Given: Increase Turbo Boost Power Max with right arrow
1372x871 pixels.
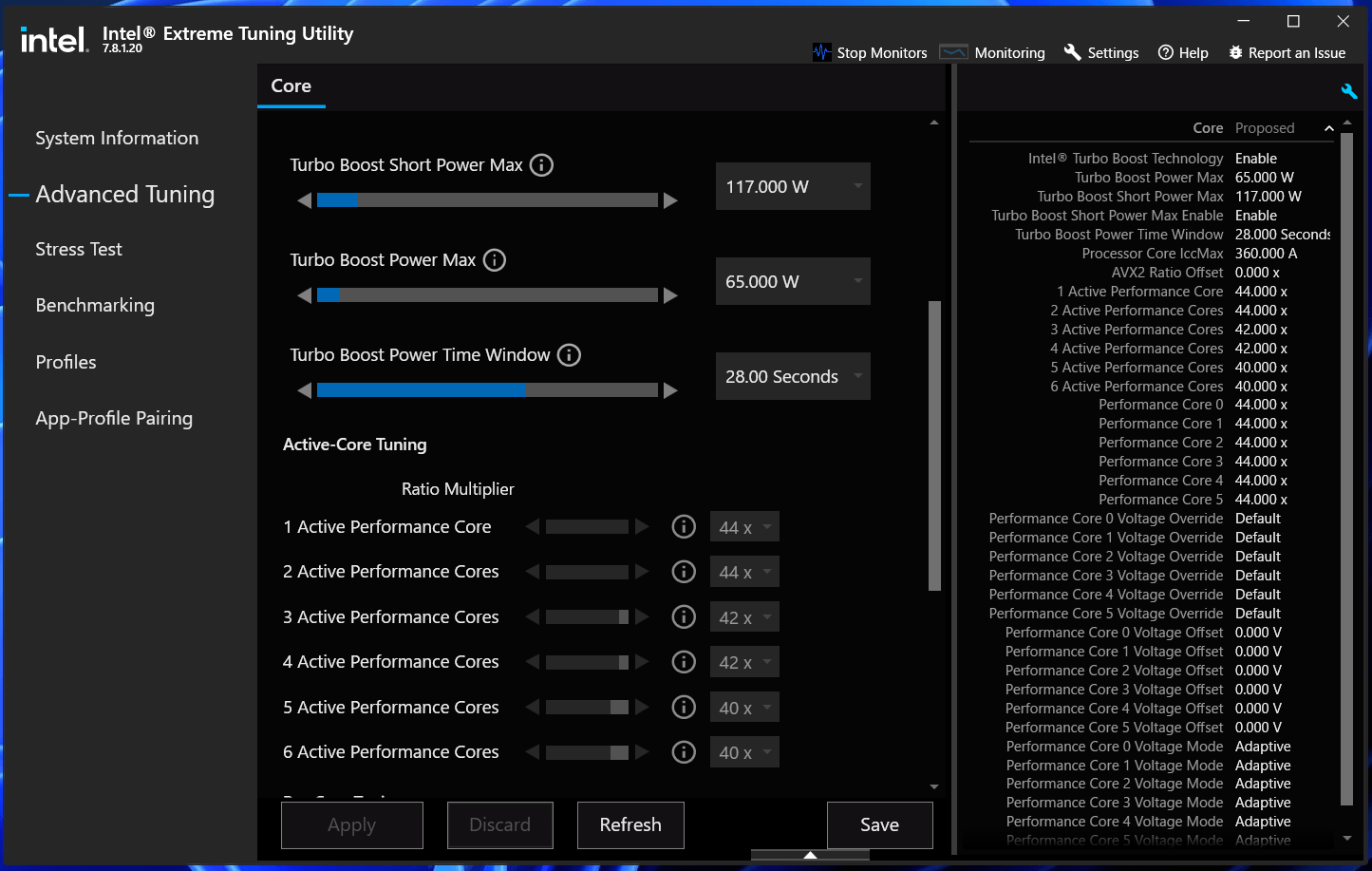Looking at the screenshot, I should coord(670,295).
